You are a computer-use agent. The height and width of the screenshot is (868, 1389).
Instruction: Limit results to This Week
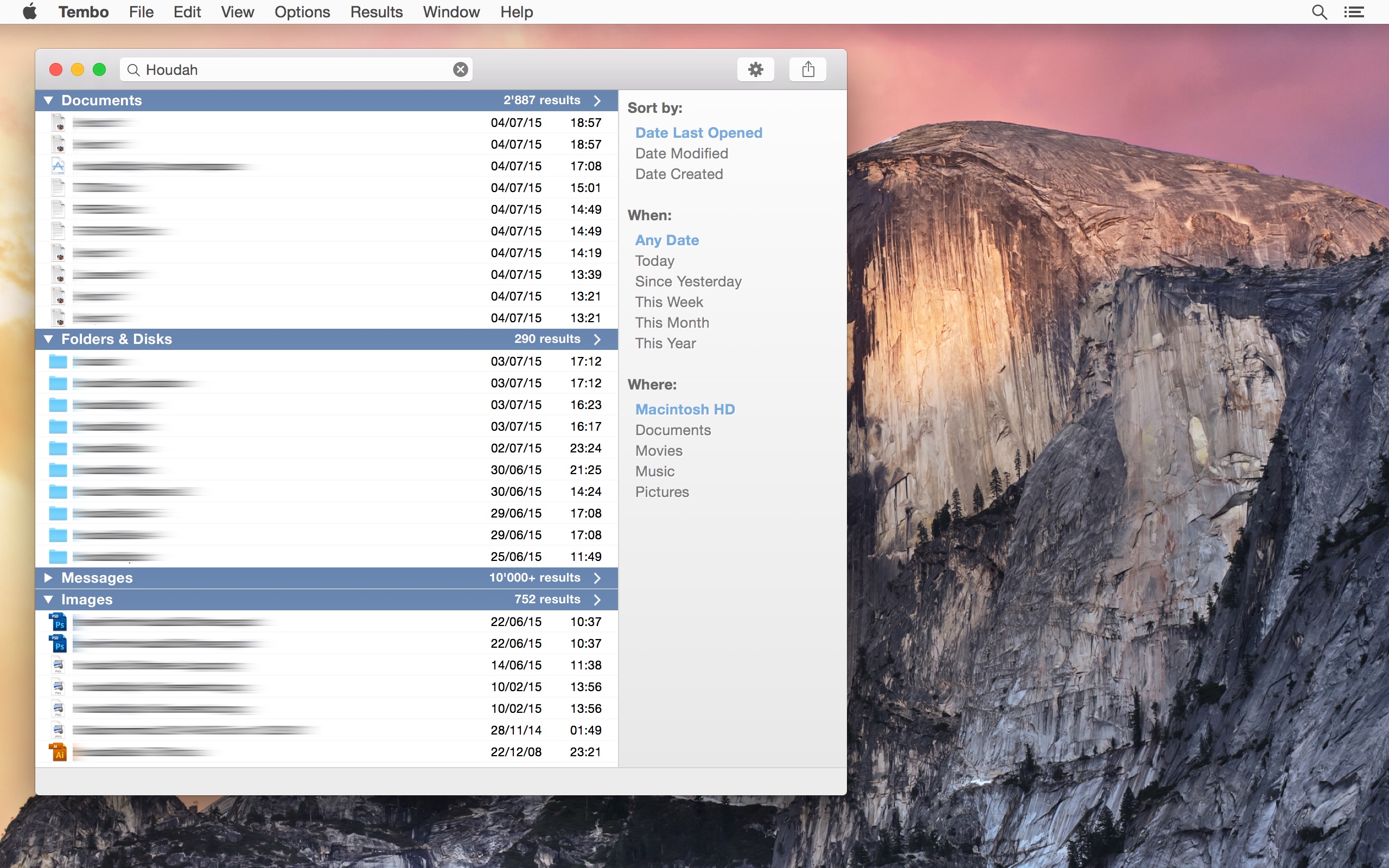668,302
